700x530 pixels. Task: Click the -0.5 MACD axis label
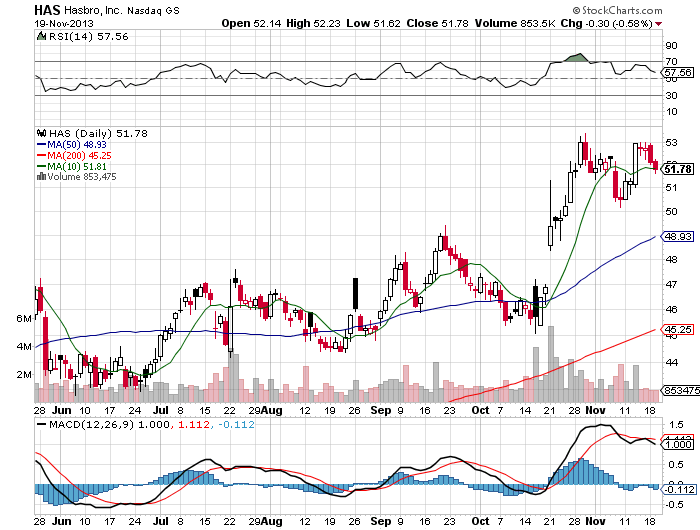[x=675, y=505]
